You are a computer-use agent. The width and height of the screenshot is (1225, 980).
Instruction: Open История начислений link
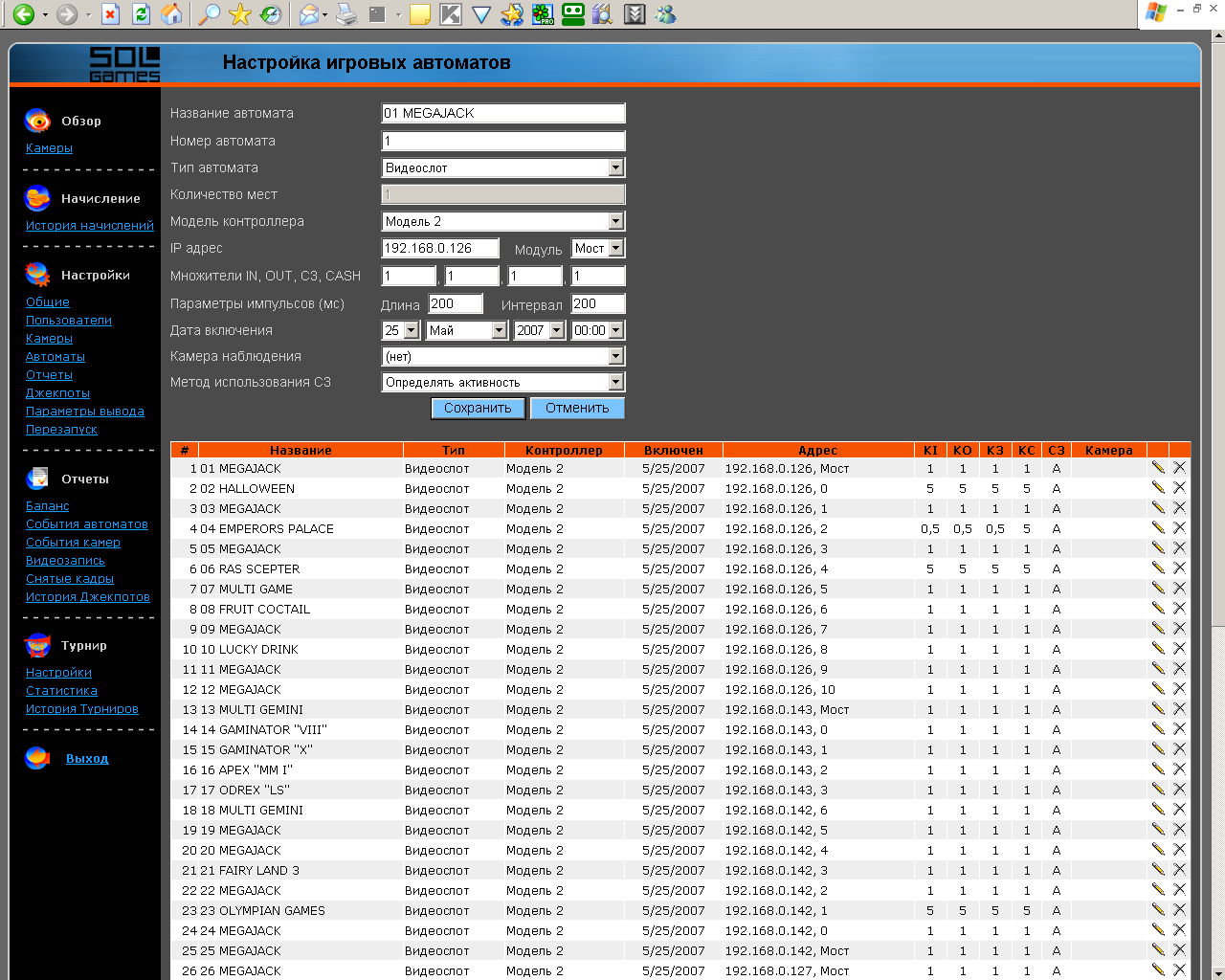click(x=89, y=226)
